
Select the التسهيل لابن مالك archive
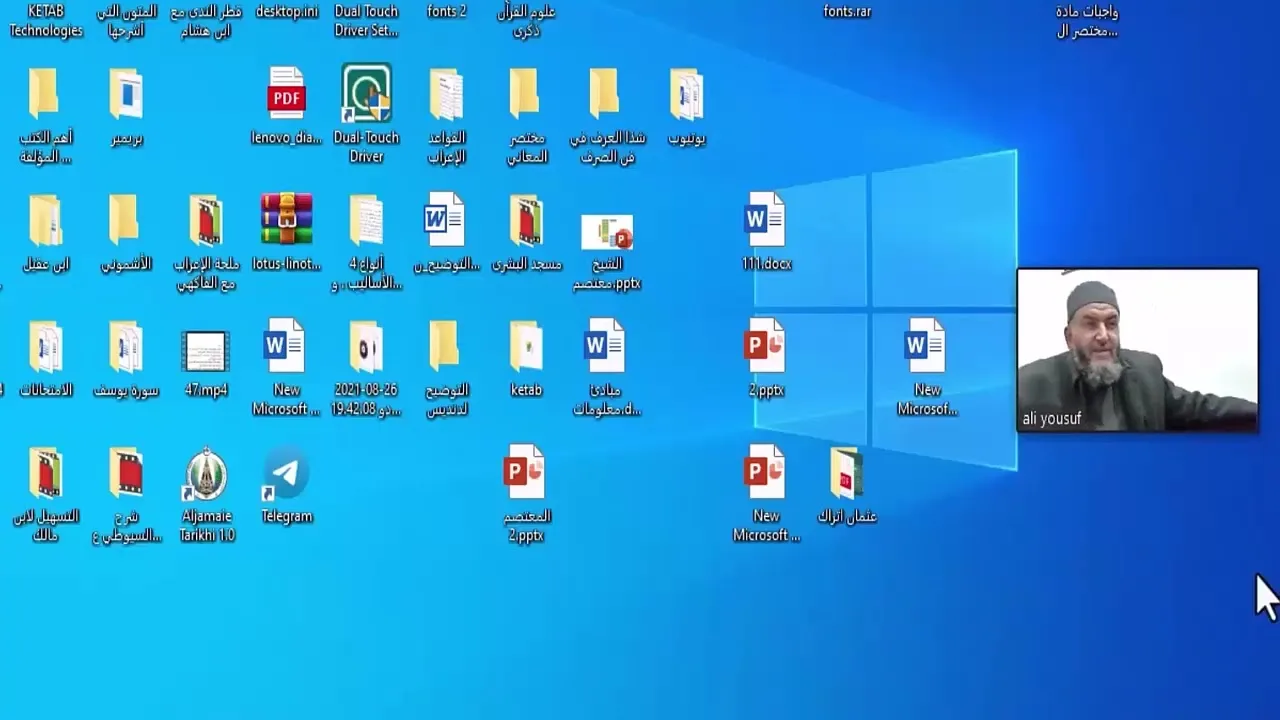(46, 472)
